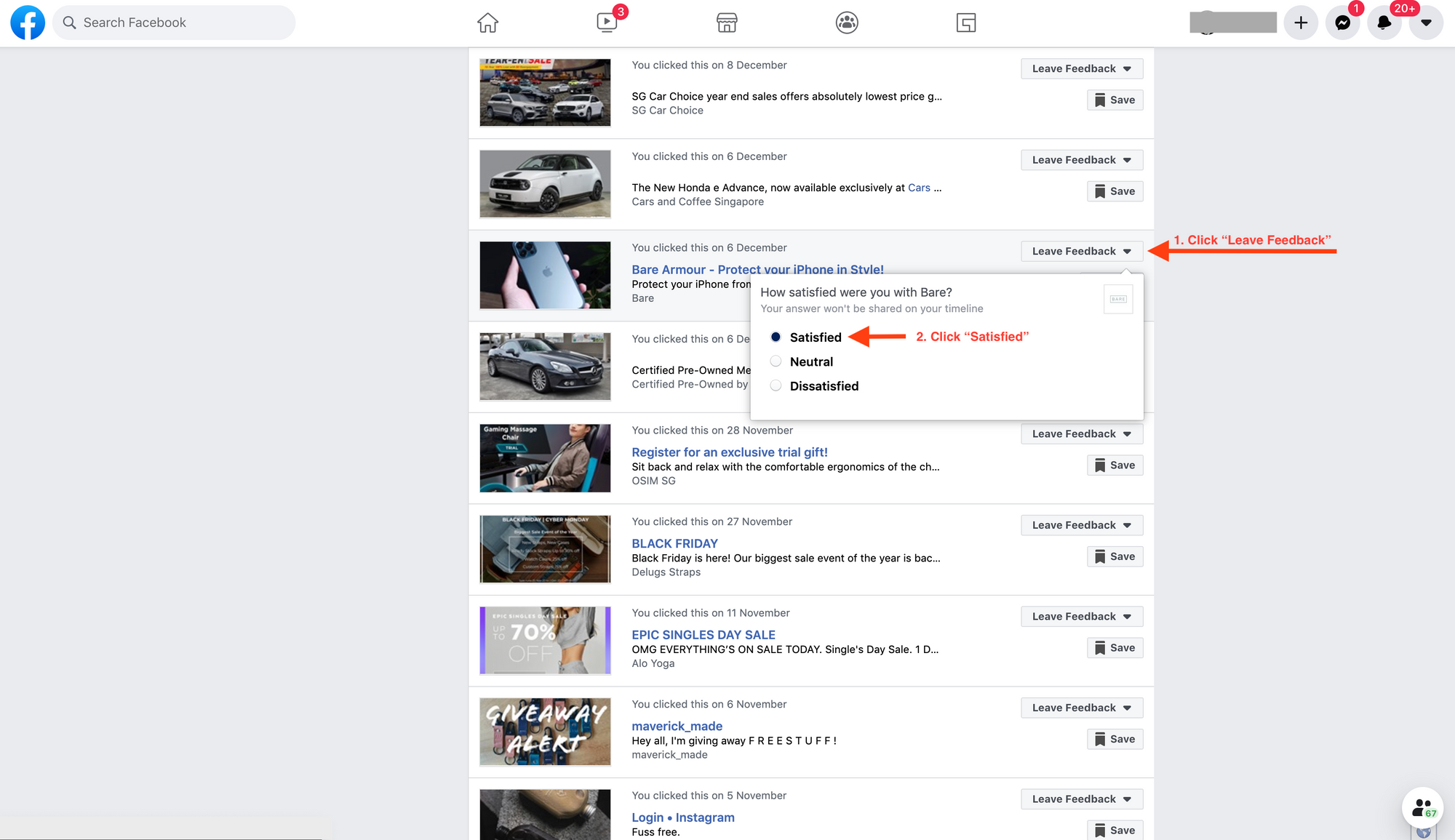The height and width of the screenshot is (840, 1455).
Task: Click the bookmark icon on Alo Yoga Save
Action: coord(1100,648)
